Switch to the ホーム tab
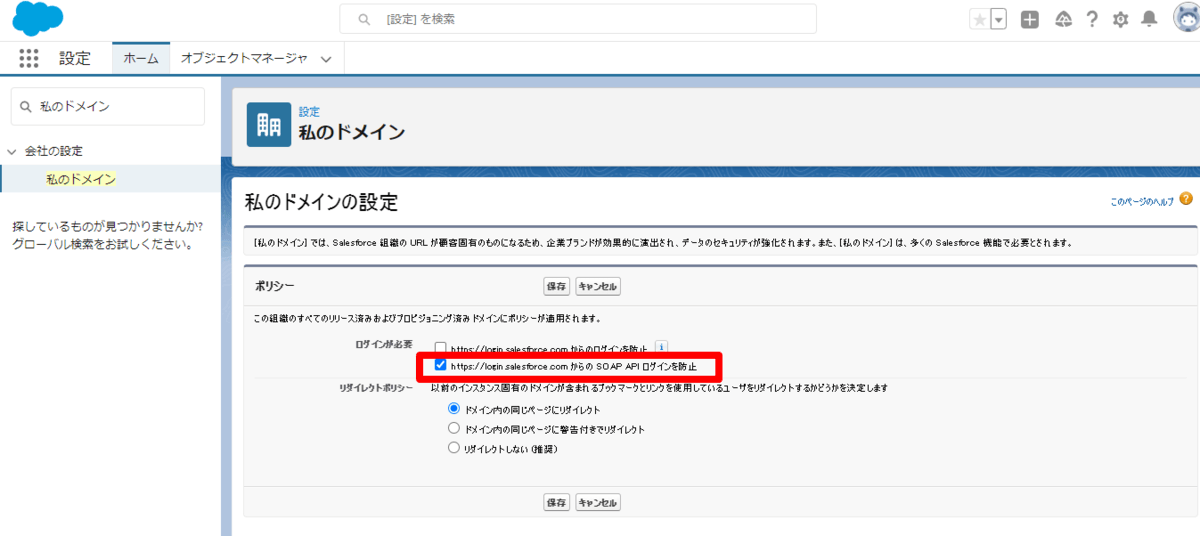 (x=141, y=58)
